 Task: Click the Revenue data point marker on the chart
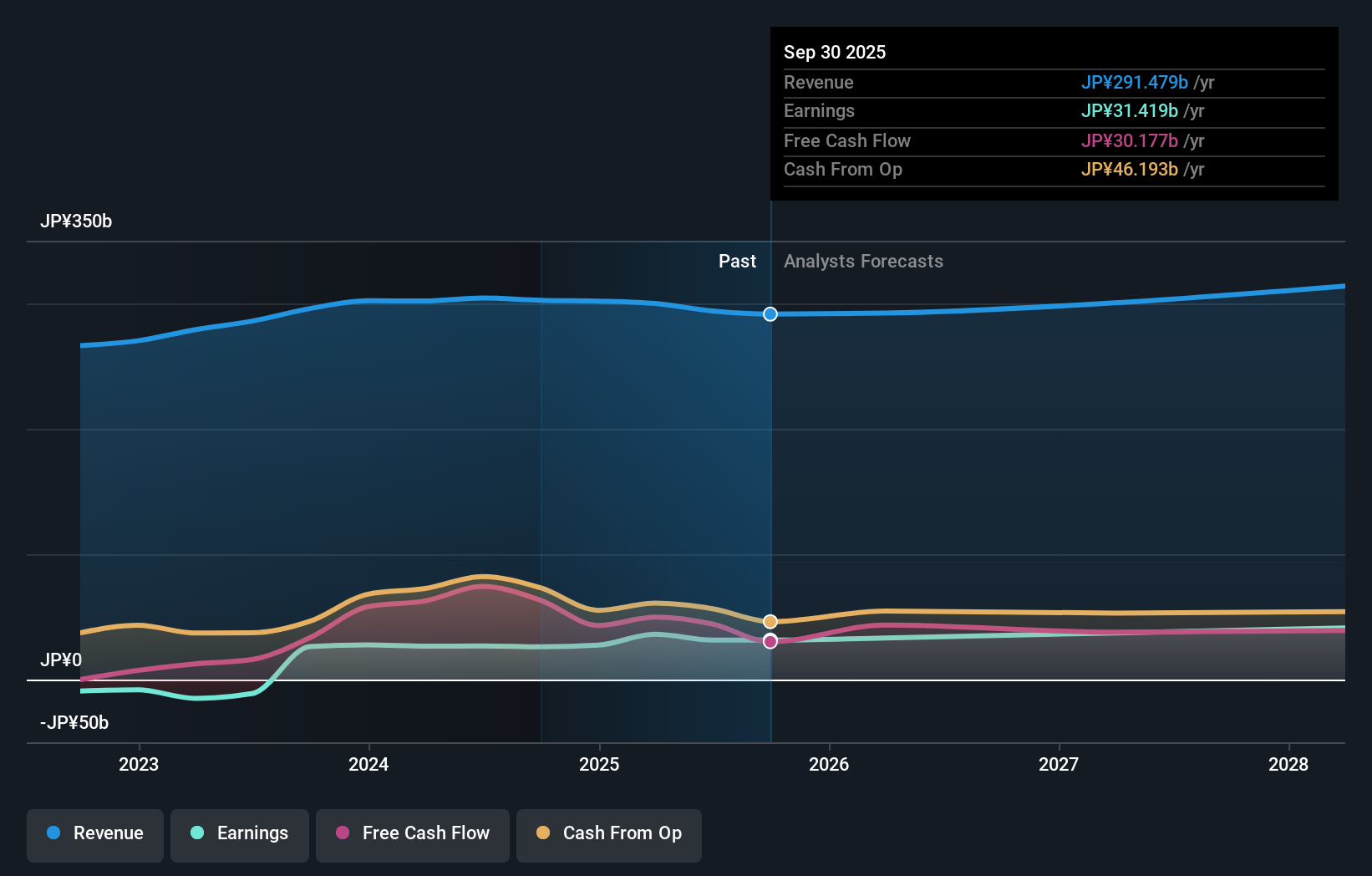point(770,314)
